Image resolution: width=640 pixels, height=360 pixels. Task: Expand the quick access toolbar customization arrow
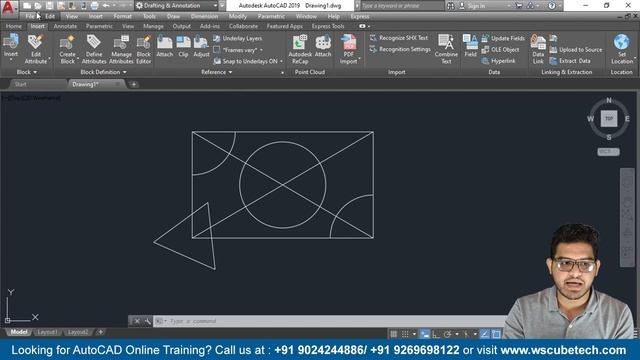pos(222,6)
